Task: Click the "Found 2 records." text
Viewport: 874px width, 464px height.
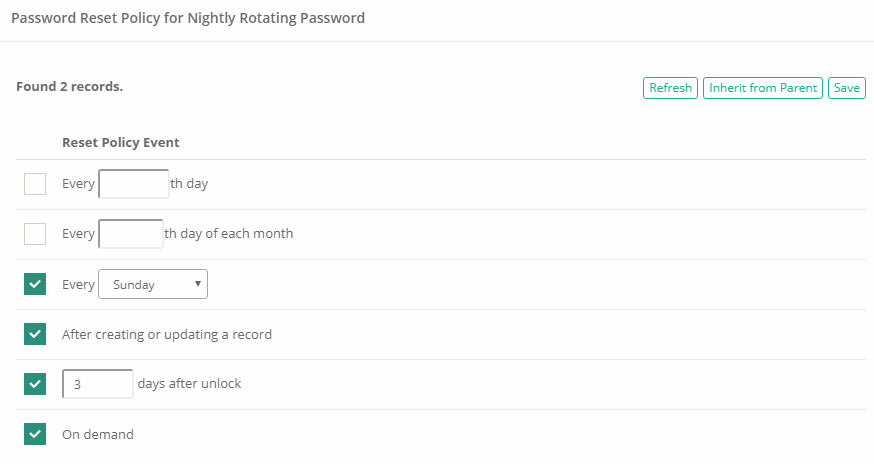Action: coord(69,87)
